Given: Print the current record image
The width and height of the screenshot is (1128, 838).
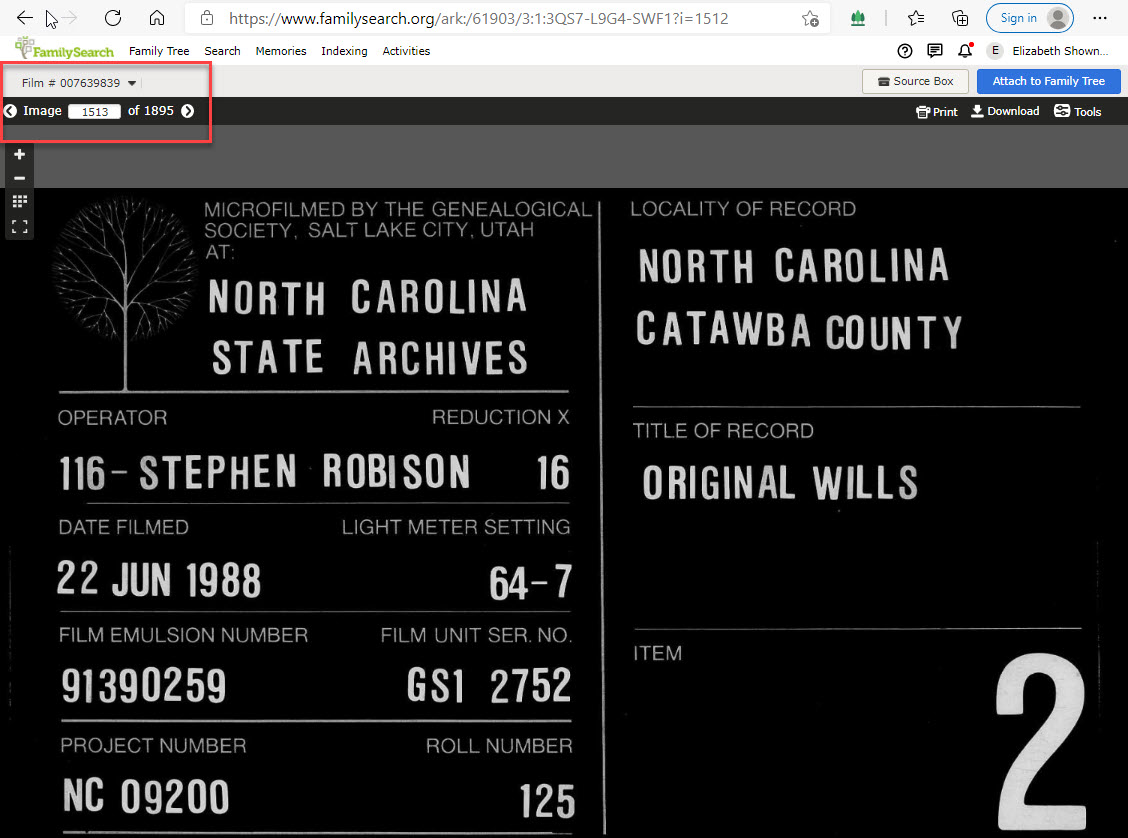Looking at the screenshot, I should tap(936, 111).
